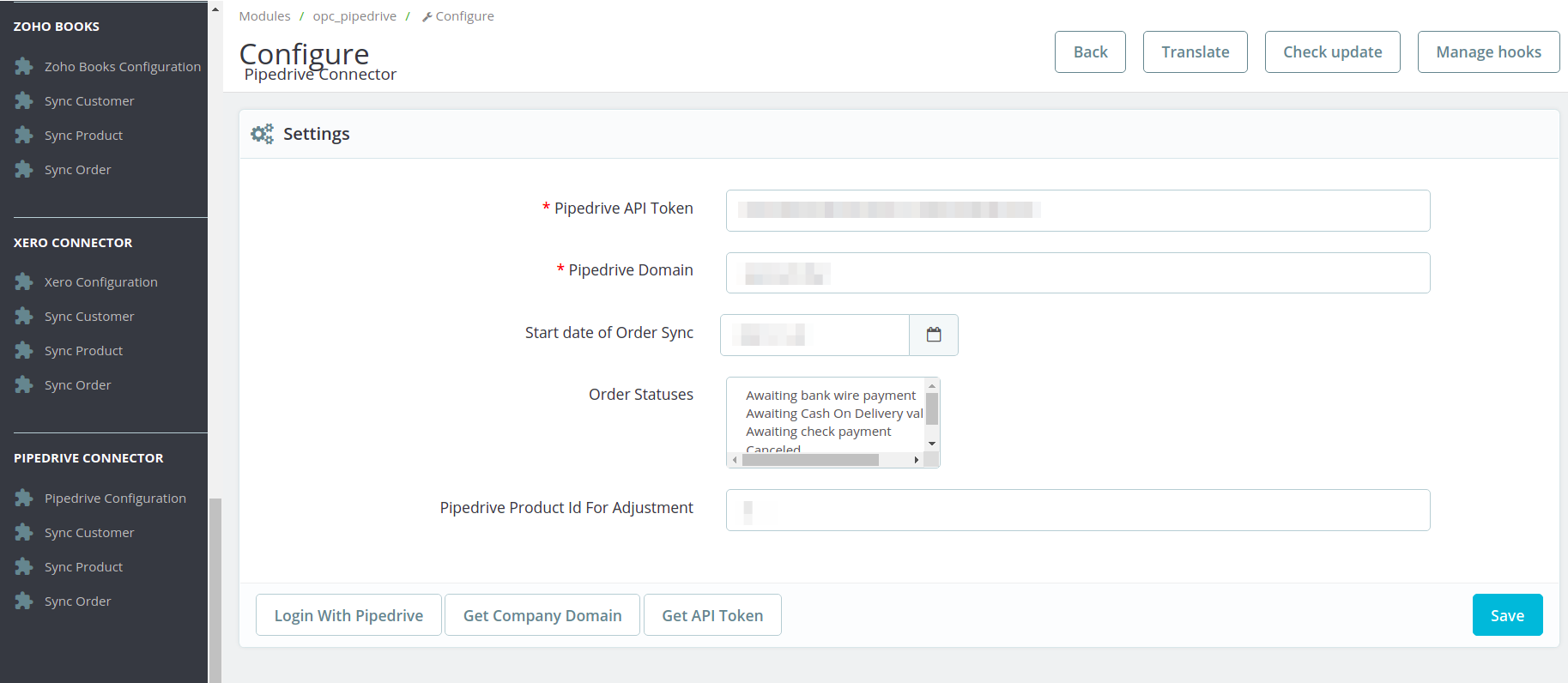Image resolution: width=1568 pixels, height=683 pixels.
Task: Focus Start date of Order Sync field
Action: [814, 335]
